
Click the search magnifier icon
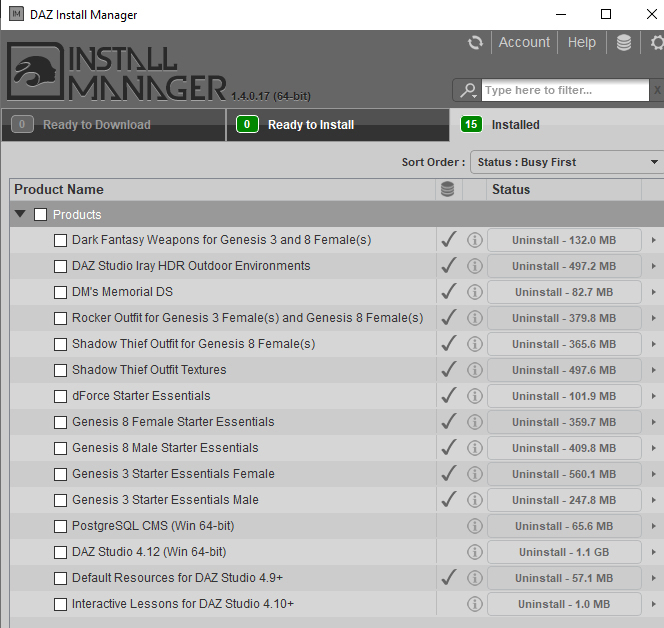[468, 90]
